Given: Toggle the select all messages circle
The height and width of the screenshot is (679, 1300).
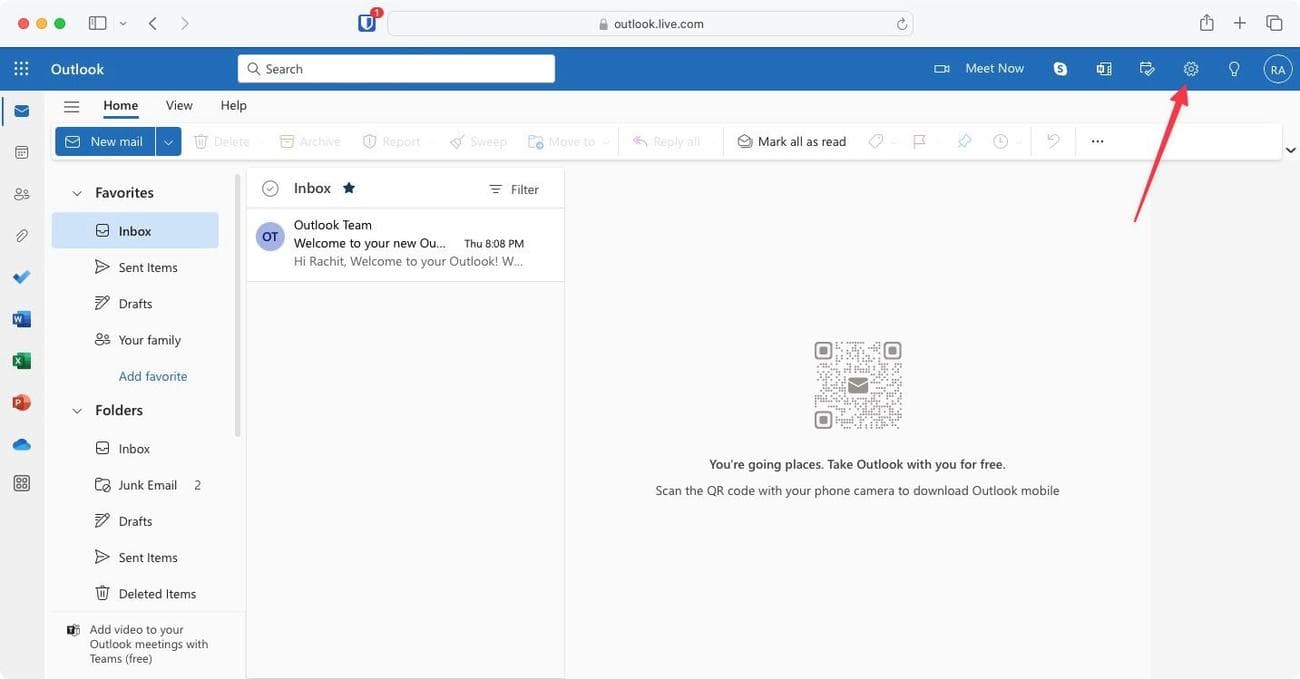Looking at the screenshot, I should 270,188.
